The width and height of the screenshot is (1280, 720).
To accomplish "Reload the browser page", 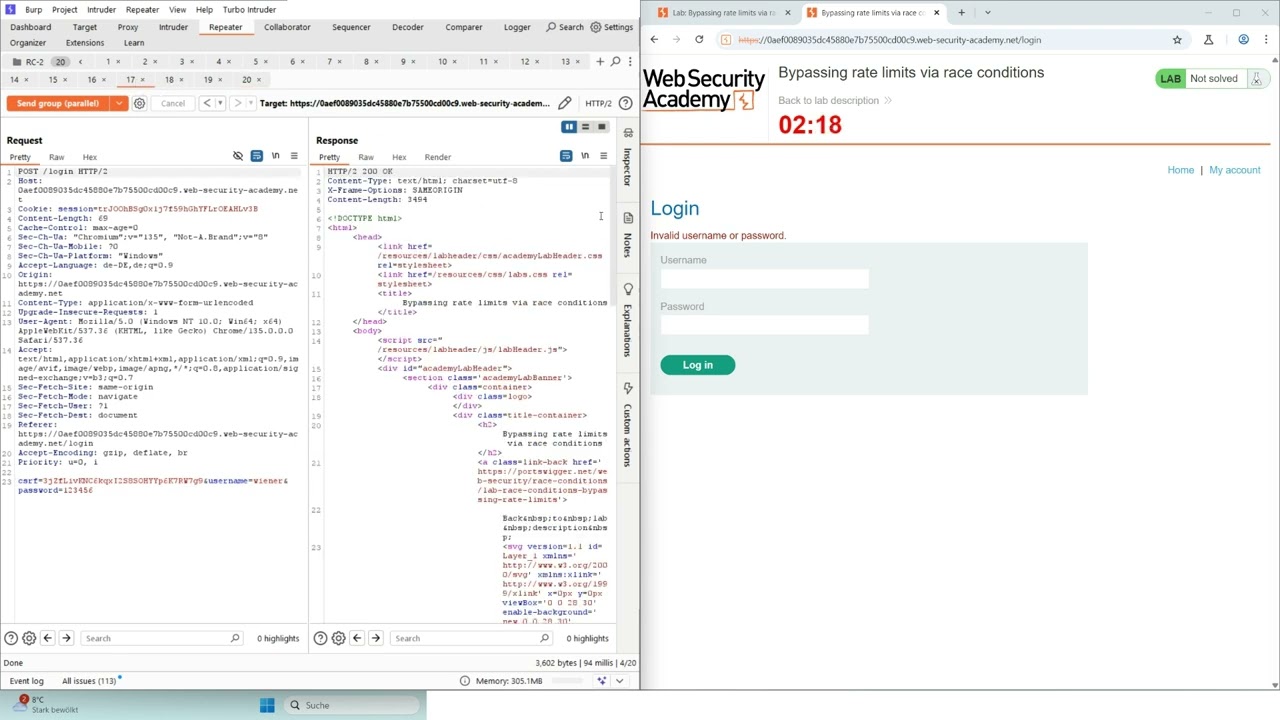I will click(699, 40).
